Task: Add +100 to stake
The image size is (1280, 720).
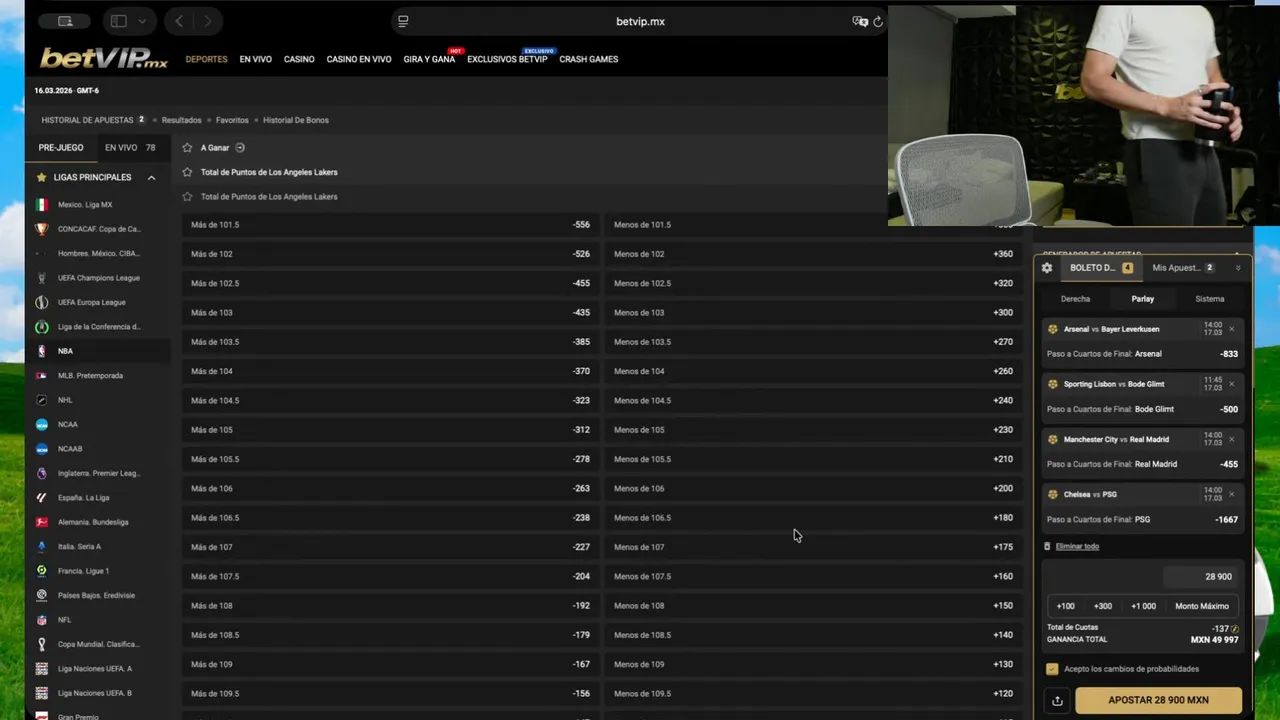Action: tap(1066, 606)
